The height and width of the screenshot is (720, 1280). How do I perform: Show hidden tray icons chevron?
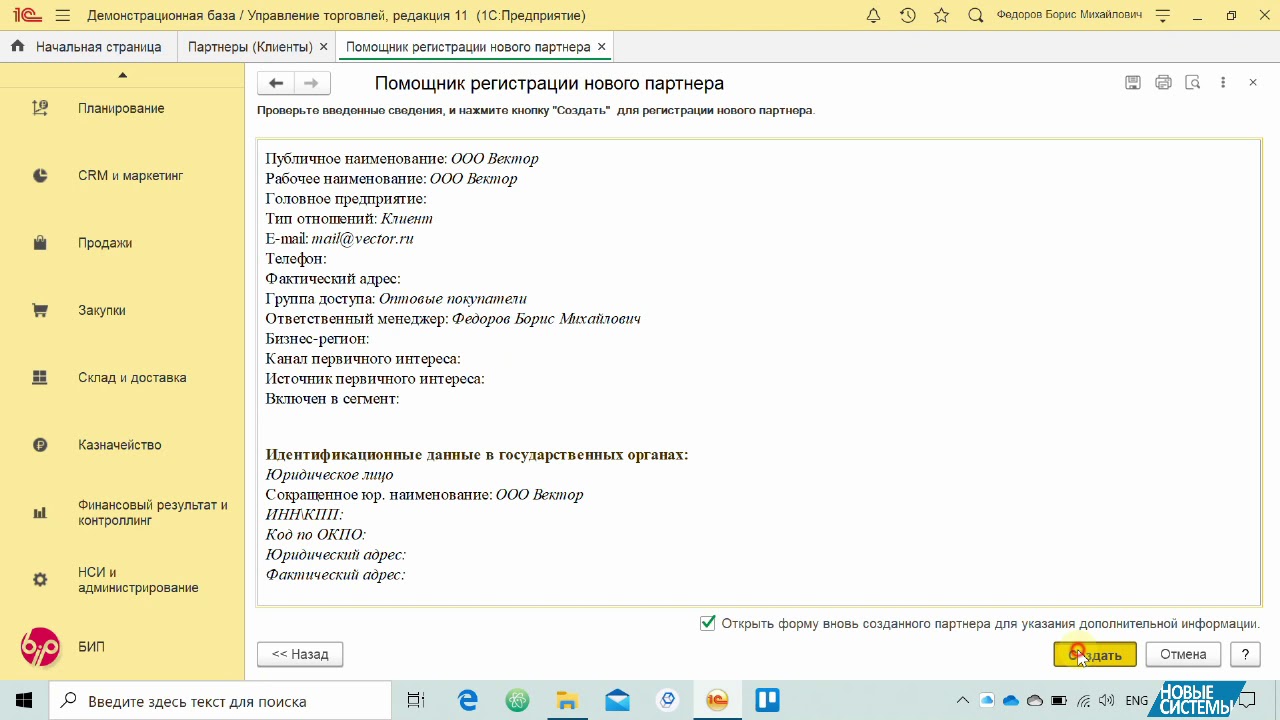(x=963, y=701)
